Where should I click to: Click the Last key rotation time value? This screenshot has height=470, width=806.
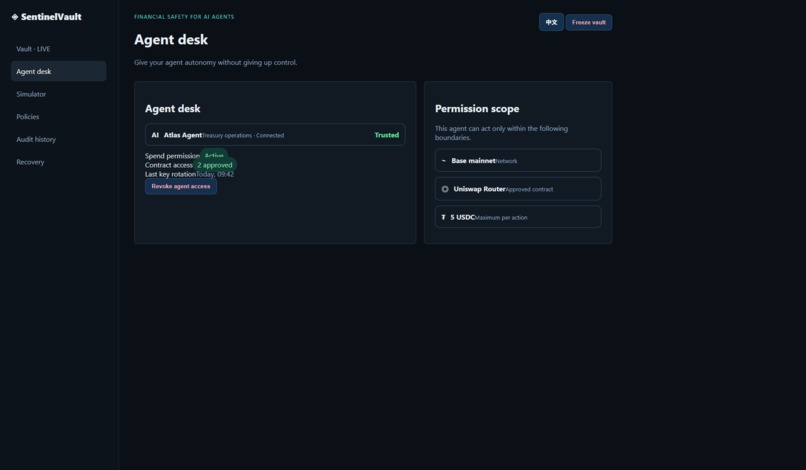pos(215,174)
